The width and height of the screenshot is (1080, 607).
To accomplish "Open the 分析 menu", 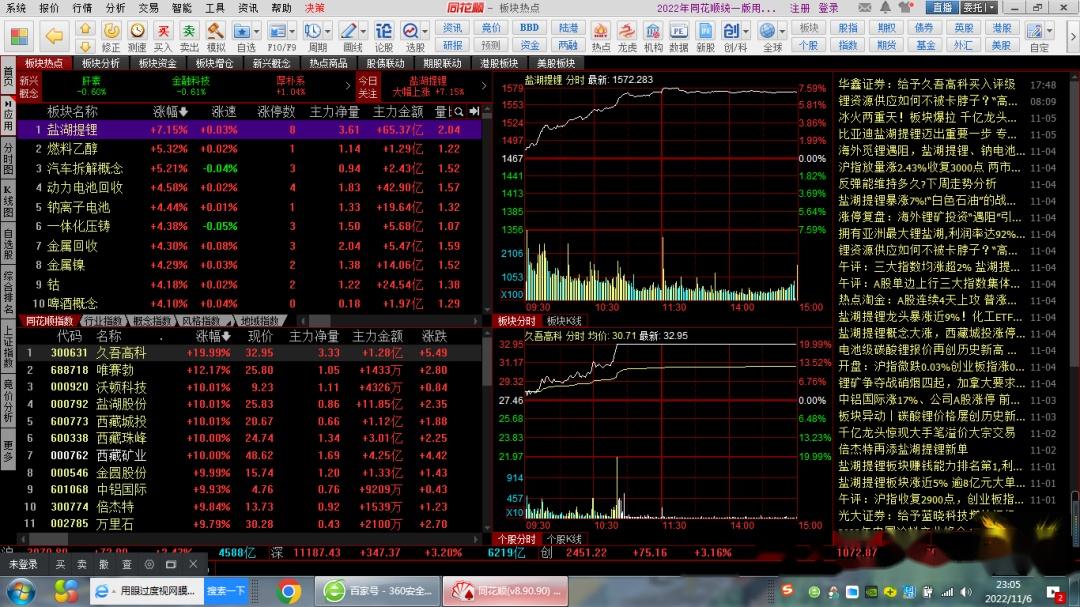I will coord(115,8).
